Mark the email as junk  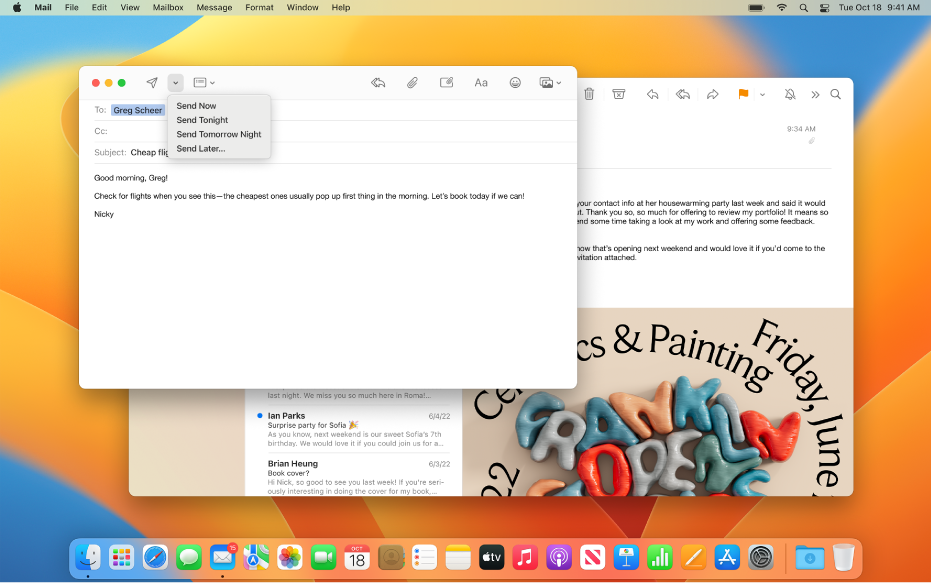[619, 94]
